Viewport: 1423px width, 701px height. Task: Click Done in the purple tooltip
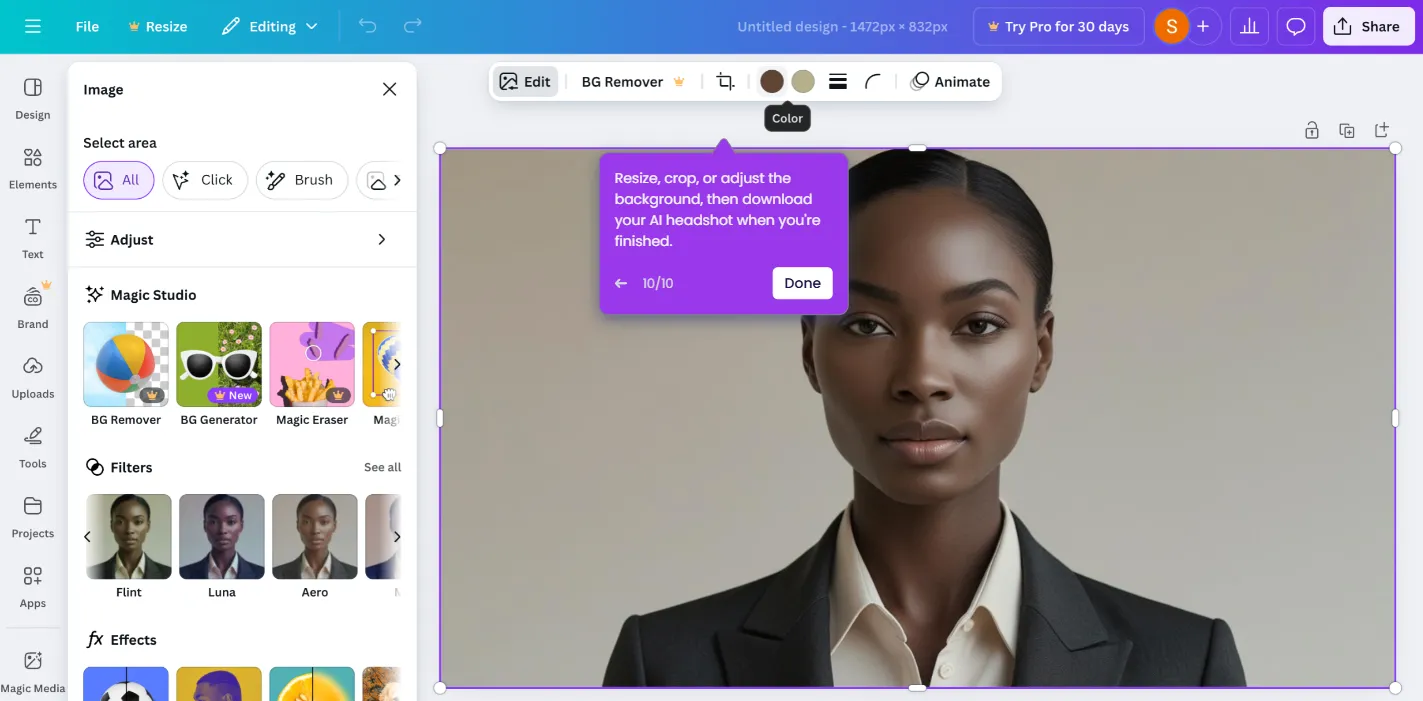tap(802, 283)
